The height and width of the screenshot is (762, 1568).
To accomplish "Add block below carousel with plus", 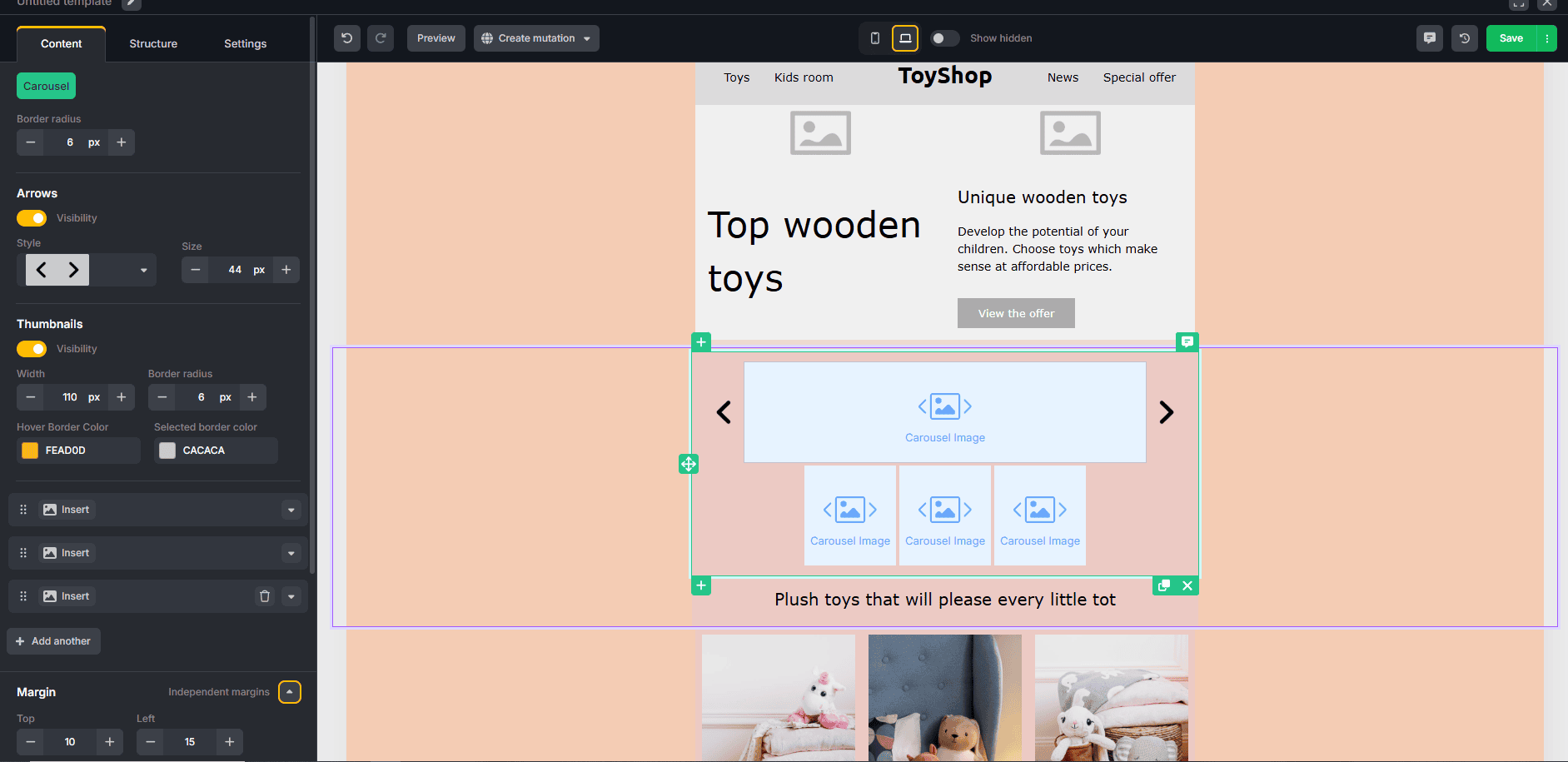I will pyautogui.click(x=701, y=585).
